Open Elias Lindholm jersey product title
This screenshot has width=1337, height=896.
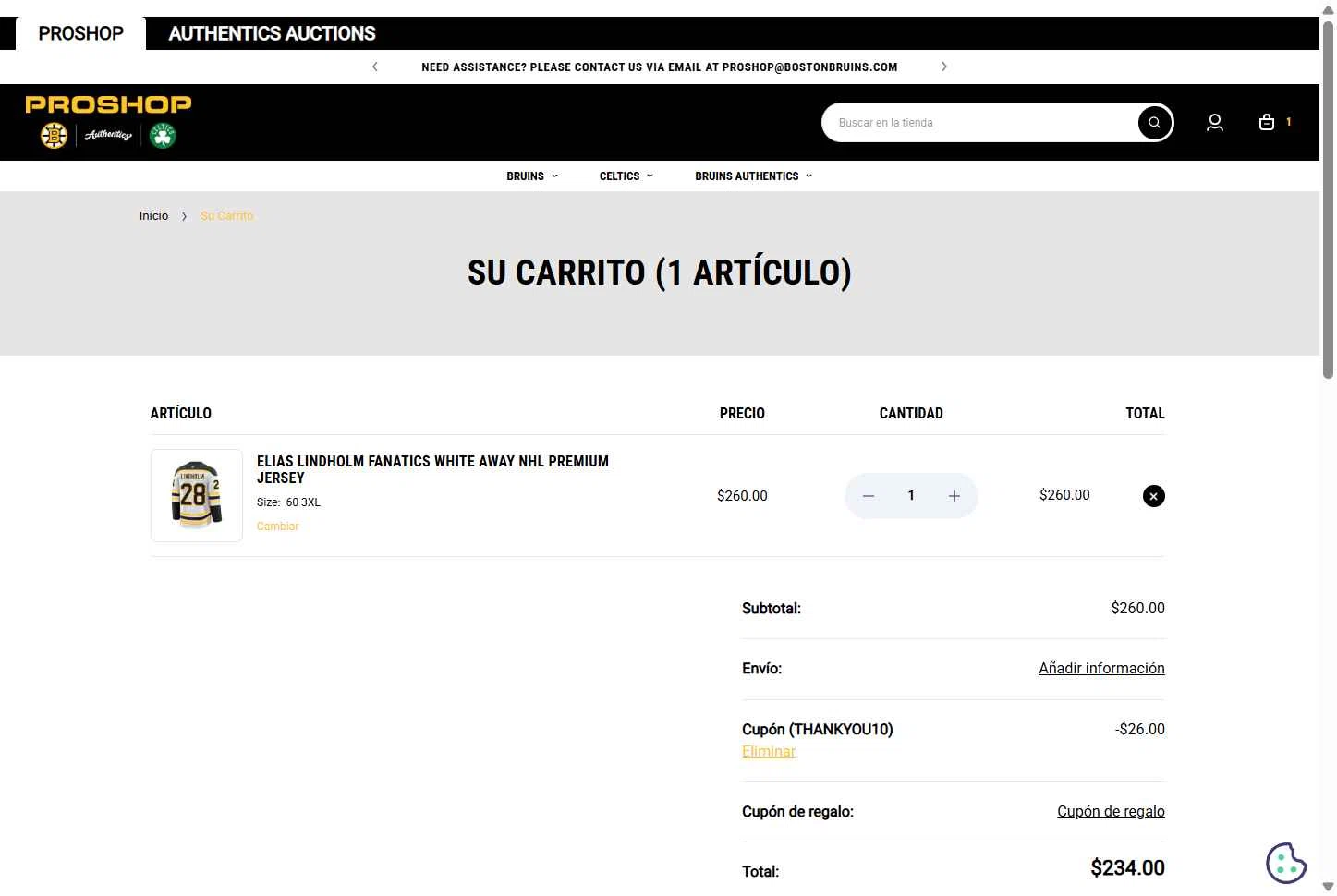click(432, 469)
